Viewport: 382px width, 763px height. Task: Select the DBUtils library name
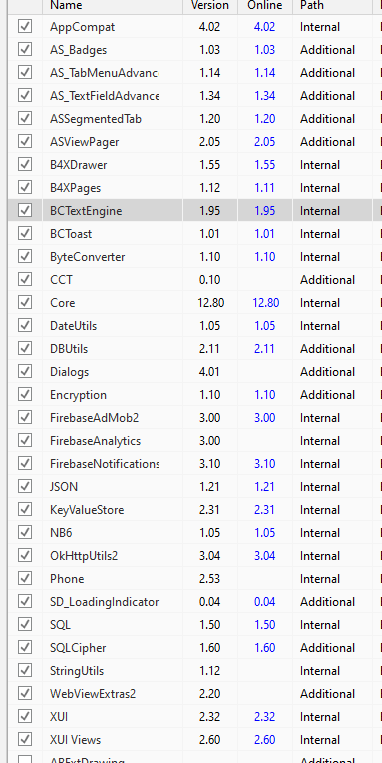(69, 349)
